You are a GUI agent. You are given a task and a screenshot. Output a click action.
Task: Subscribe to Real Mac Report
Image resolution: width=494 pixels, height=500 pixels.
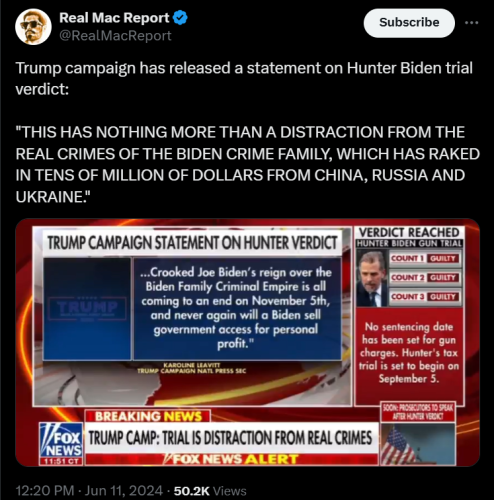[409, 23]
